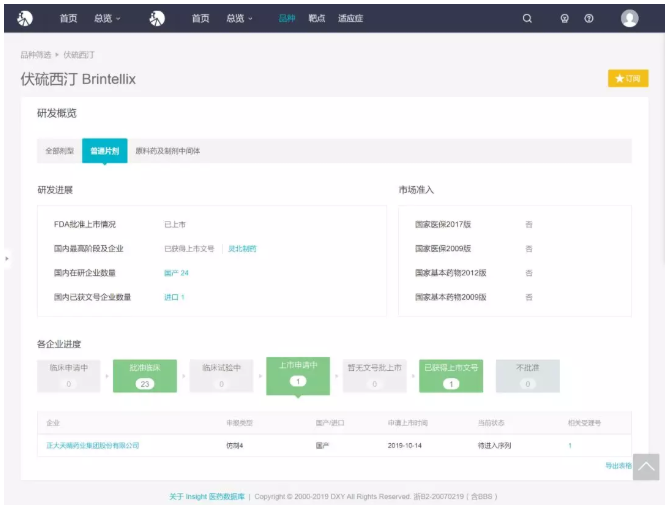Click 待进入序列 status cell
Viewport: 670px width, 505px height.
[494, 446]
